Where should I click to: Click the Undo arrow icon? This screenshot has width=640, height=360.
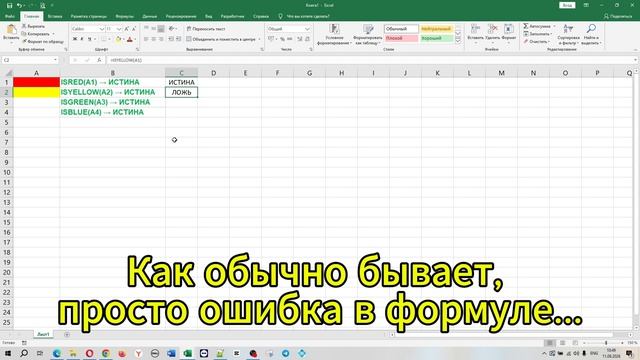tap(19, 5)
